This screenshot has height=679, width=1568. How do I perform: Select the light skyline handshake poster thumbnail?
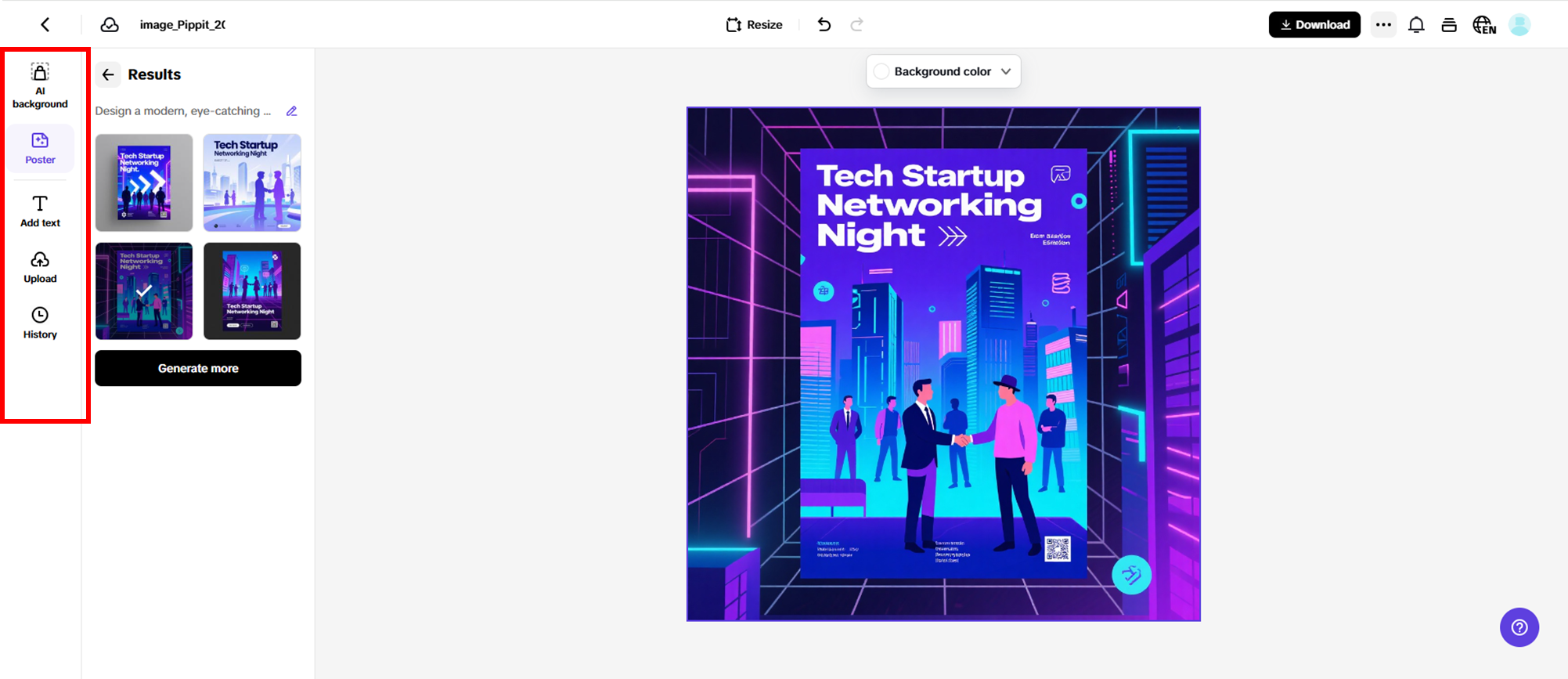pyautogui.click(x=252, y=182)
